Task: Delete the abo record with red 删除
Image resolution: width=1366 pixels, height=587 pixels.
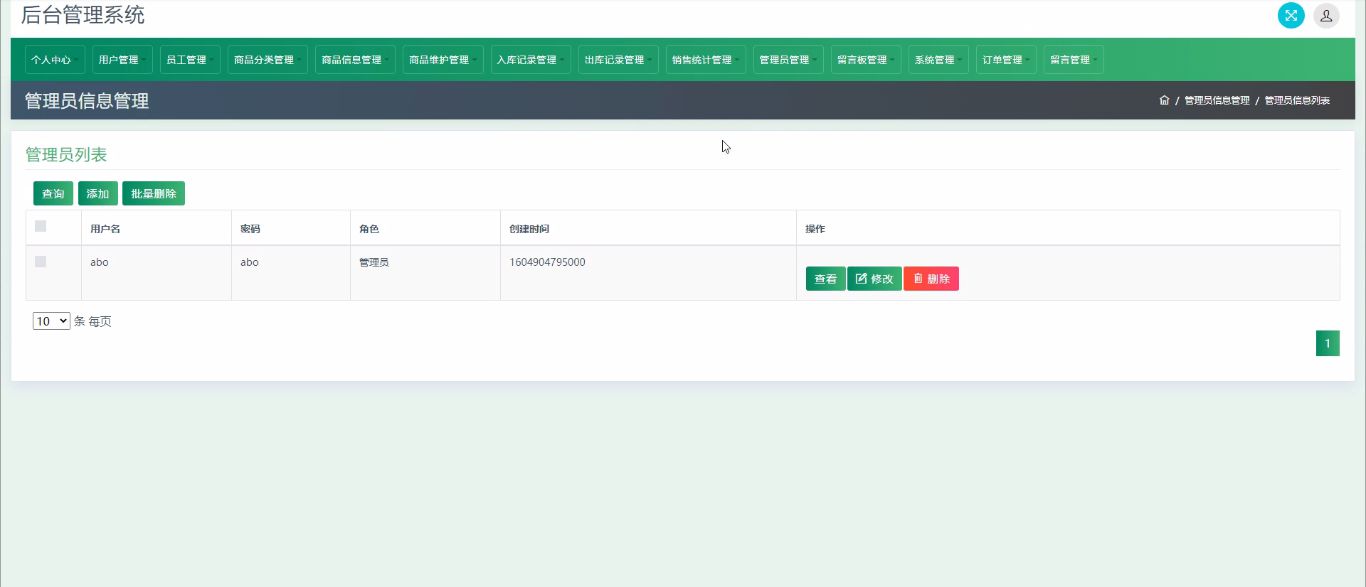Action: [931, 279]
